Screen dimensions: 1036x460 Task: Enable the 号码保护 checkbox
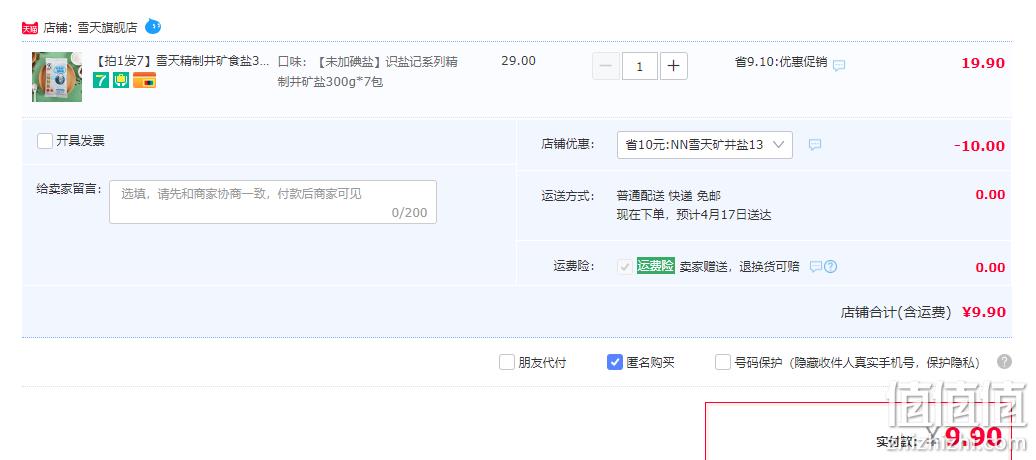[x=723, y=362]
